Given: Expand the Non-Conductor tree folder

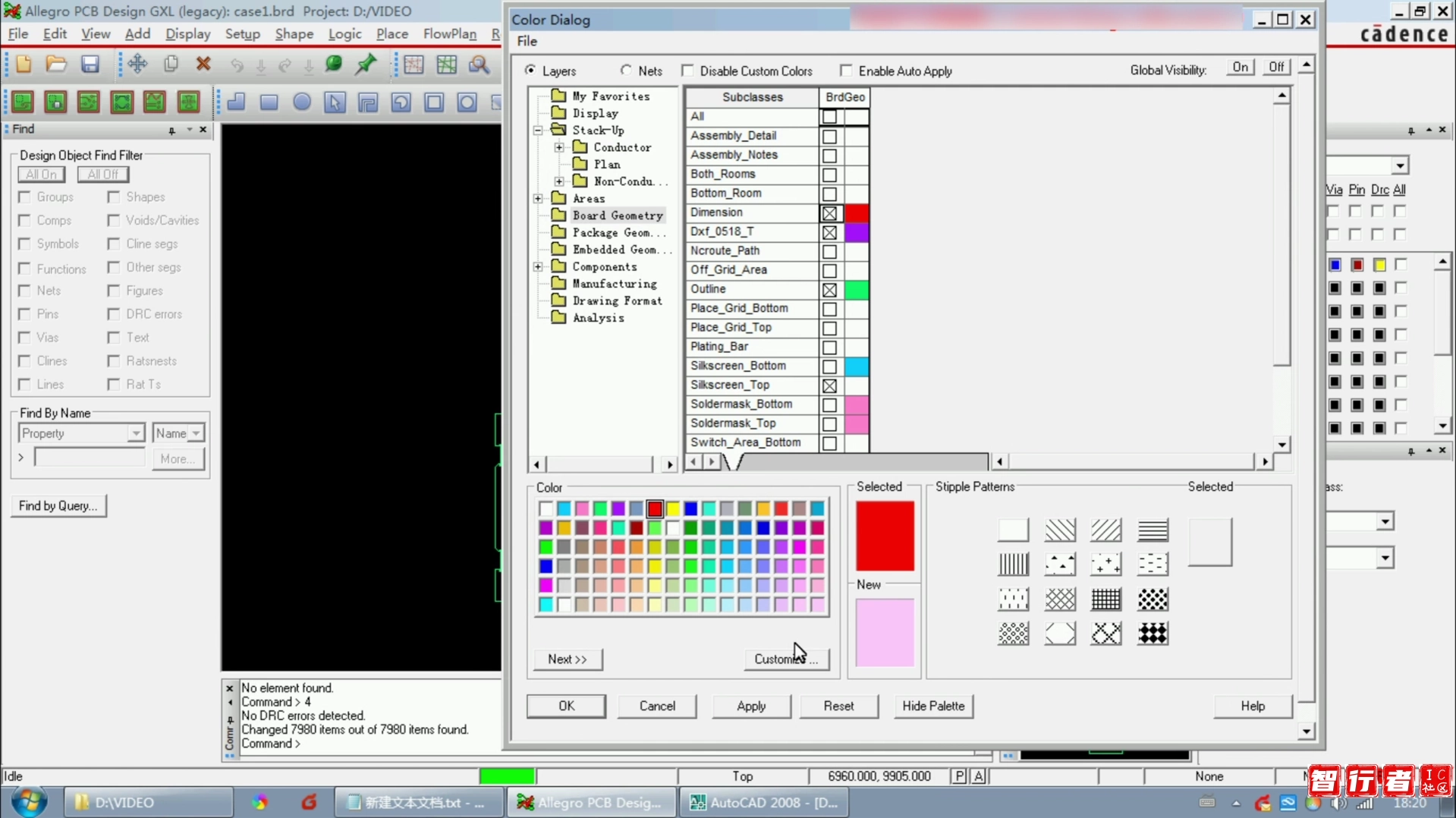Looking at the screenshot, I should (x=559, y=181).
